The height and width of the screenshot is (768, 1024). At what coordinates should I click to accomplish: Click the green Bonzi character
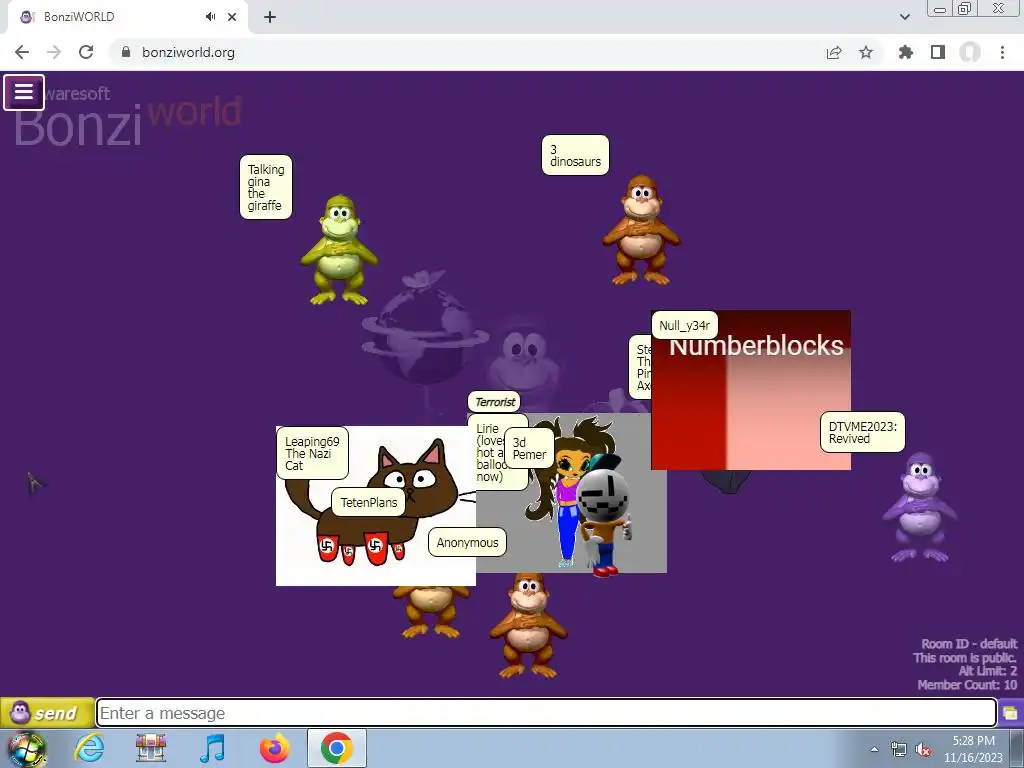[x=339, y=250]
